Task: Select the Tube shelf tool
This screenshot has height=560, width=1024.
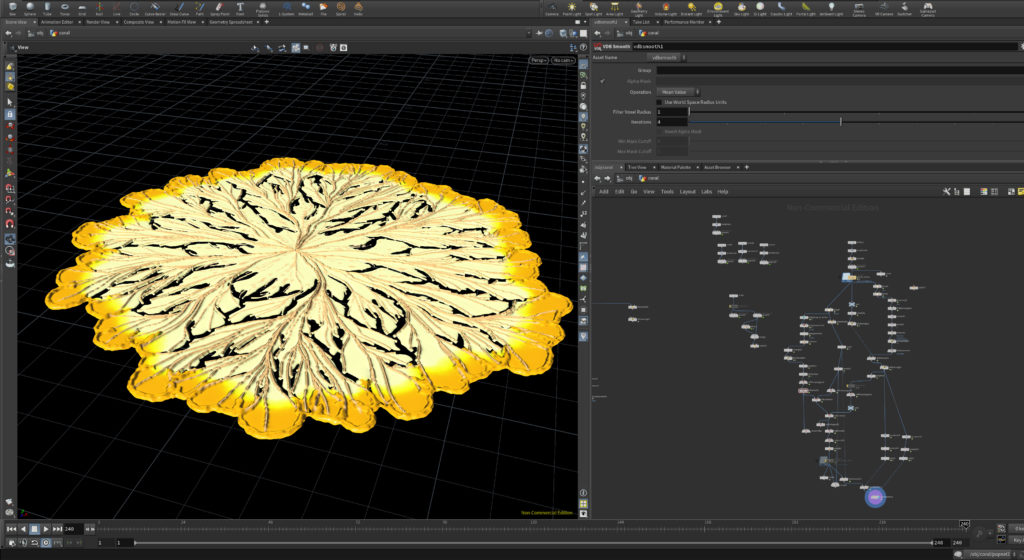Action: pos(47,8)
